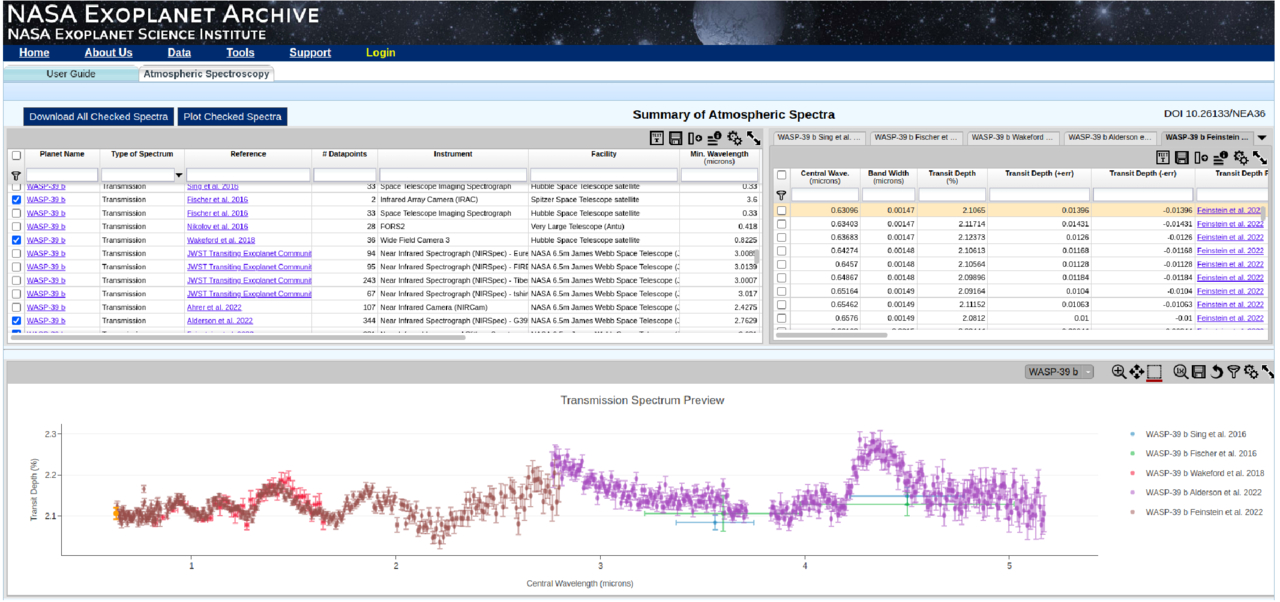Screen dimensions: 1280x602
Task: Download the left table using the save icon
Action: pyautogui.click(x=675, y=139)
